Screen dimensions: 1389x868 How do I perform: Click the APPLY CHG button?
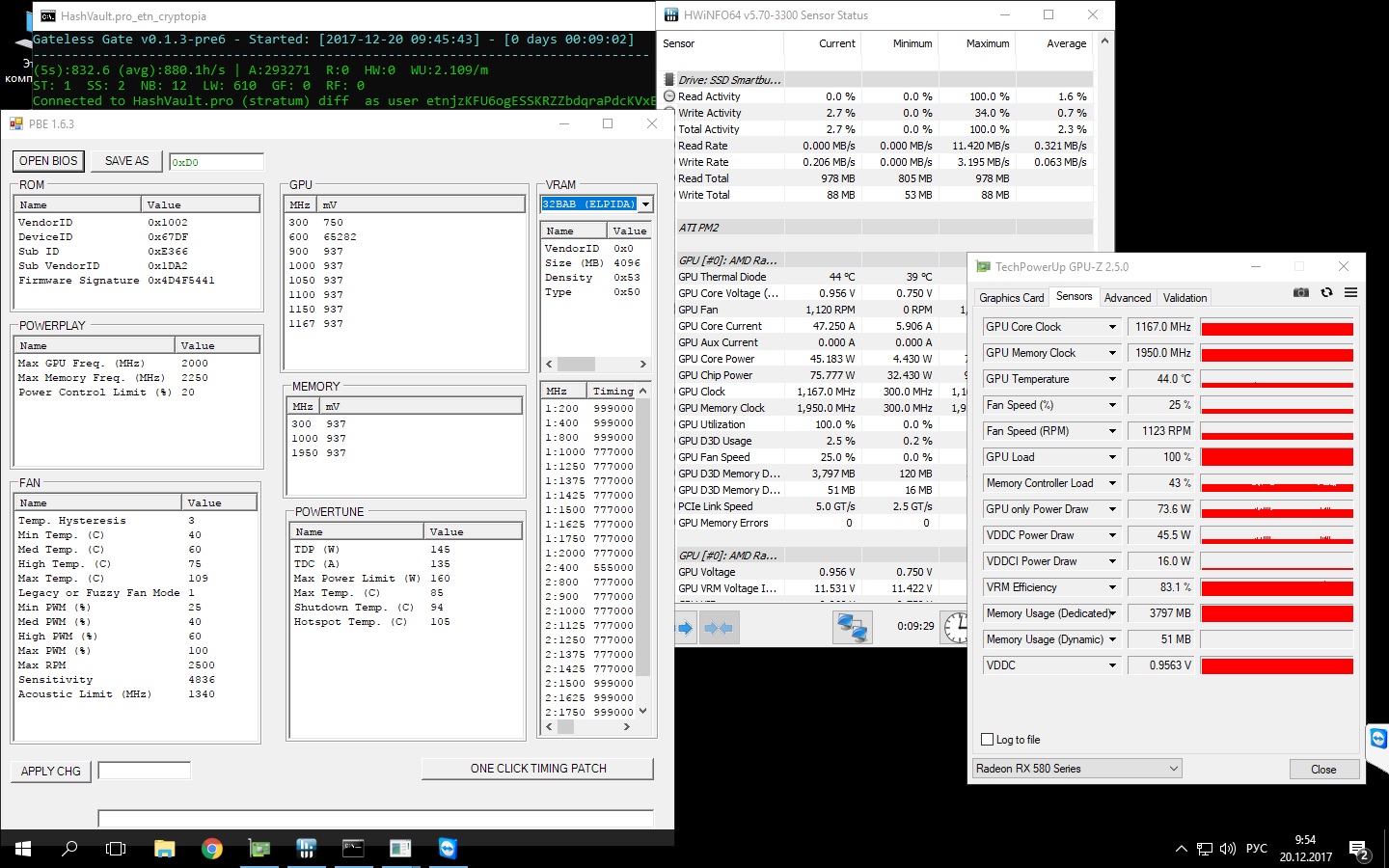[51, 771]
